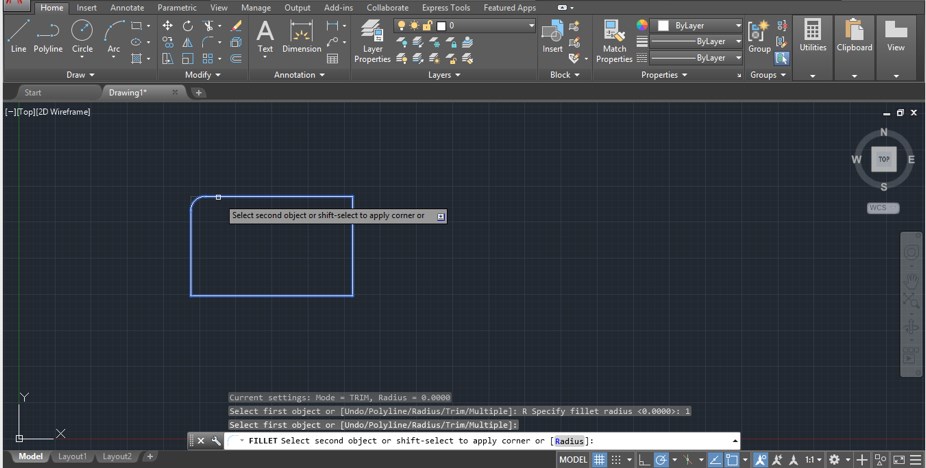Toggle ortho mode in status bar

coord(645,460)
